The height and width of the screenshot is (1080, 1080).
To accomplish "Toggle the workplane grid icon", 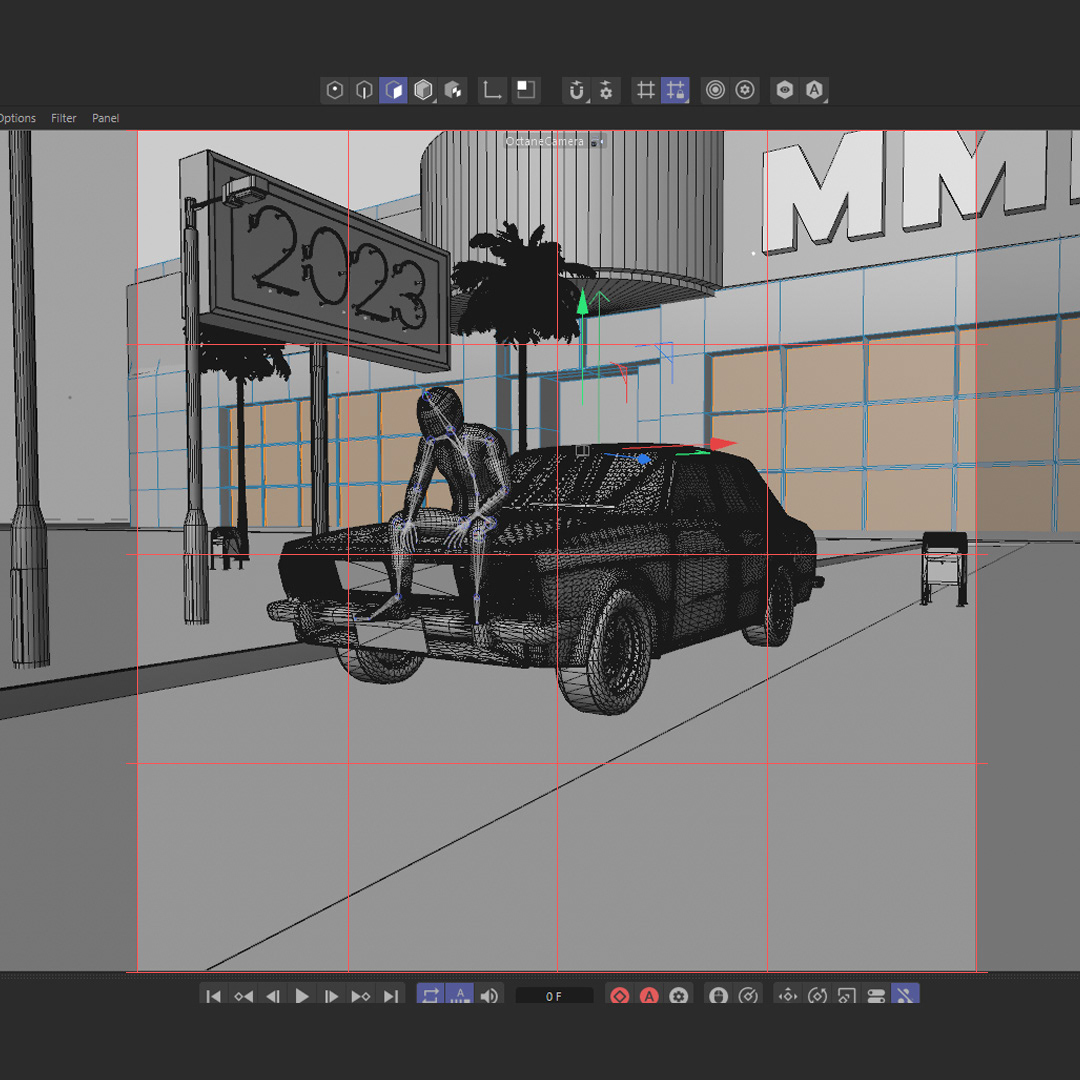I will 645,90.
